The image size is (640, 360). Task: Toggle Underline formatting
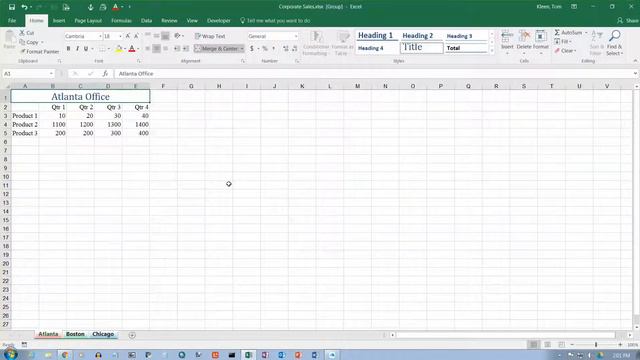(86, 49)
